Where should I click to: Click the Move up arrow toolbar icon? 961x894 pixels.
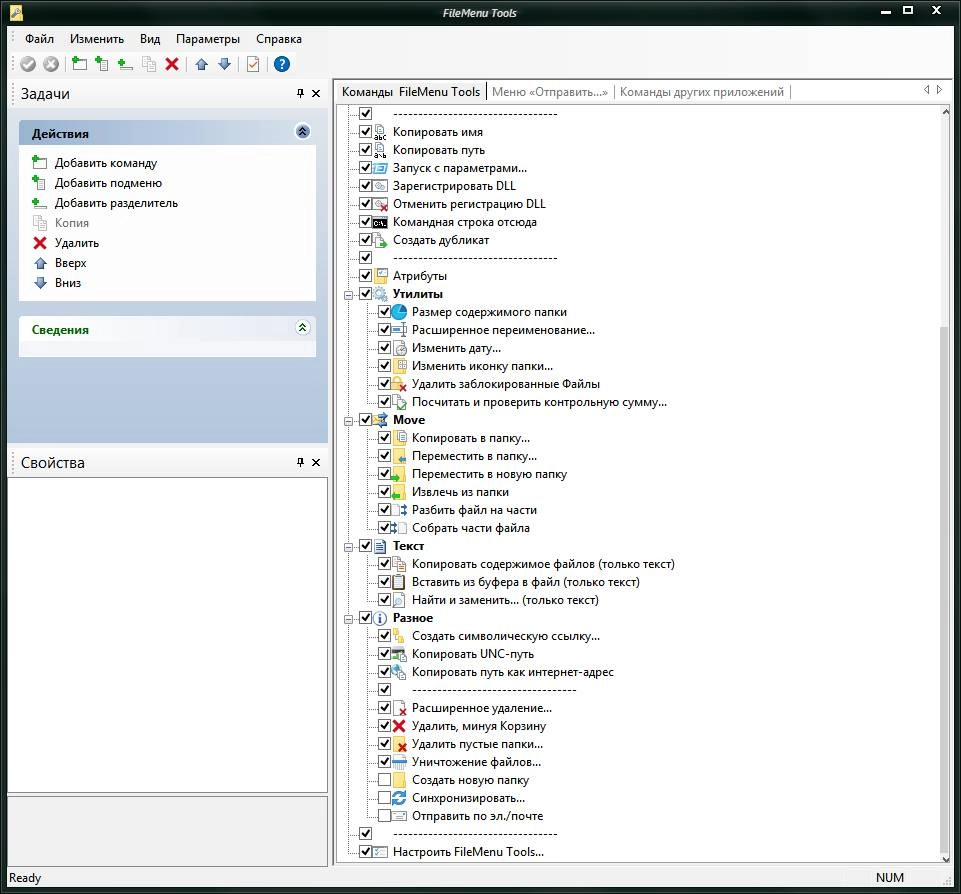click(202, 64)
